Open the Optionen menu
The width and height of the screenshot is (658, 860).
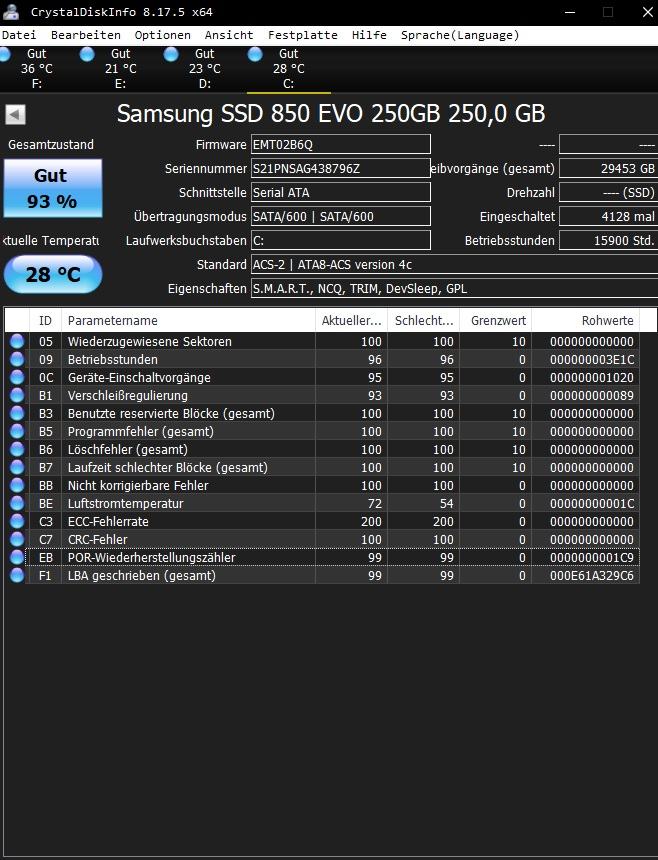click(162, 35)
